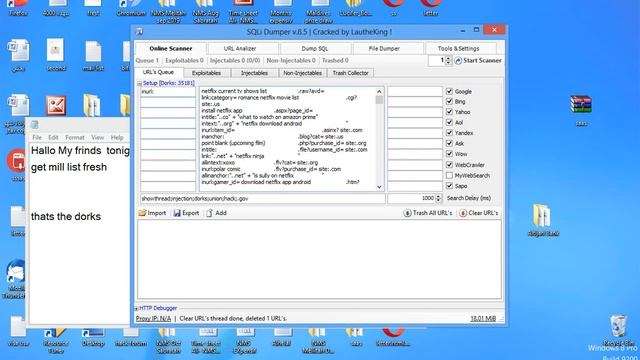The image size is (640, 360).
Task: Select the WinRAR archive icon 'sss' on desktop
Action: pos(581,109)
